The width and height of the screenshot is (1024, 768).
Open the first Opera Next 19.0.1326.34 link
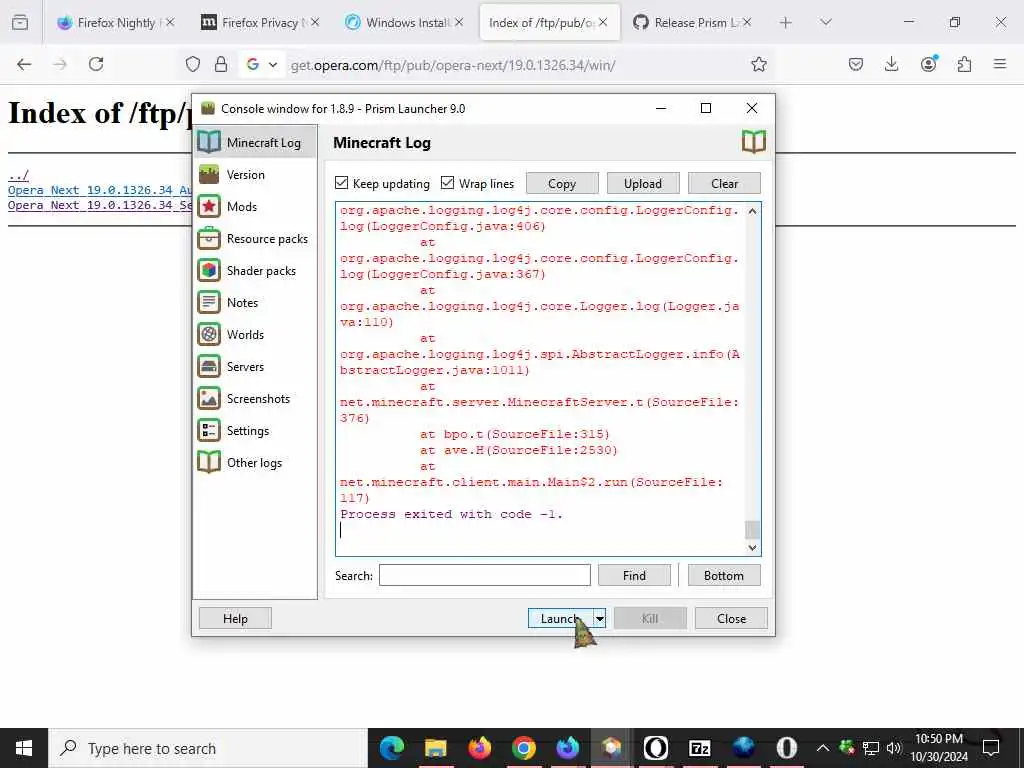pyautogui.click(x=100, y=190)
